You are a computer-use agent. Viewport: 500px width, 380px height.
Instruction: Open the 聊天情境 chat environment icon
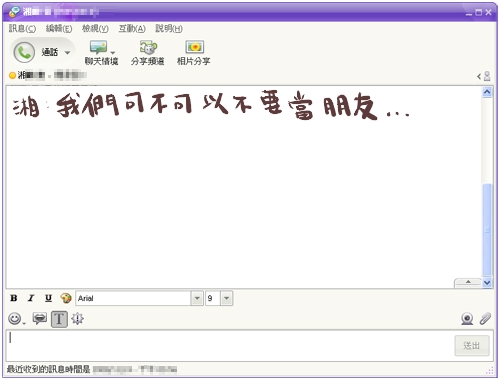[x=98, y=47]
